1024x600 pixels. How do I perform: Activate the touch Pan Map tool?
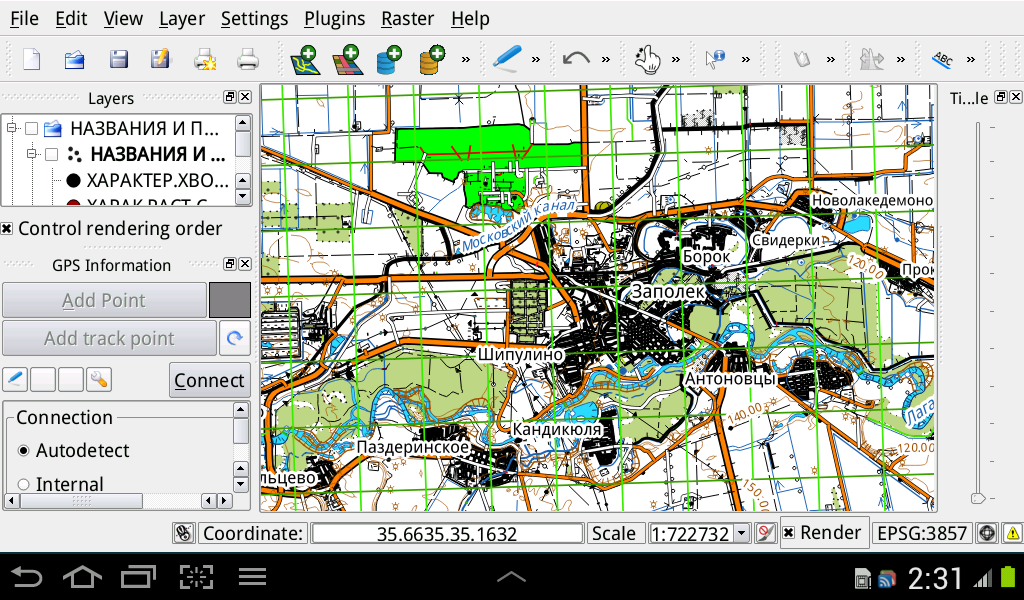click(648, 58)
